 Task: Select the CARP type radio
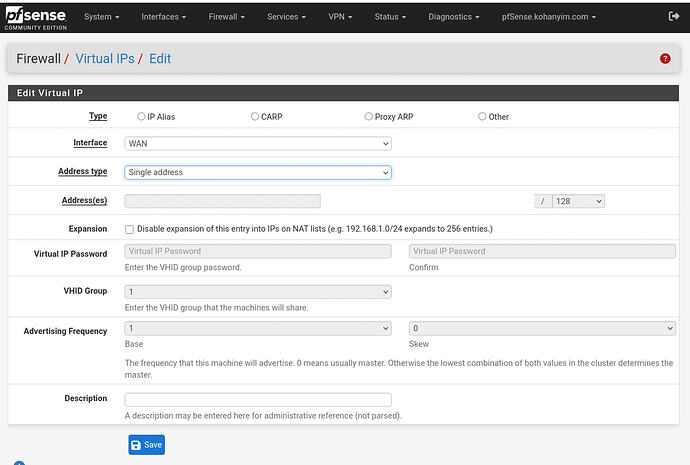[x=255, y=117]
